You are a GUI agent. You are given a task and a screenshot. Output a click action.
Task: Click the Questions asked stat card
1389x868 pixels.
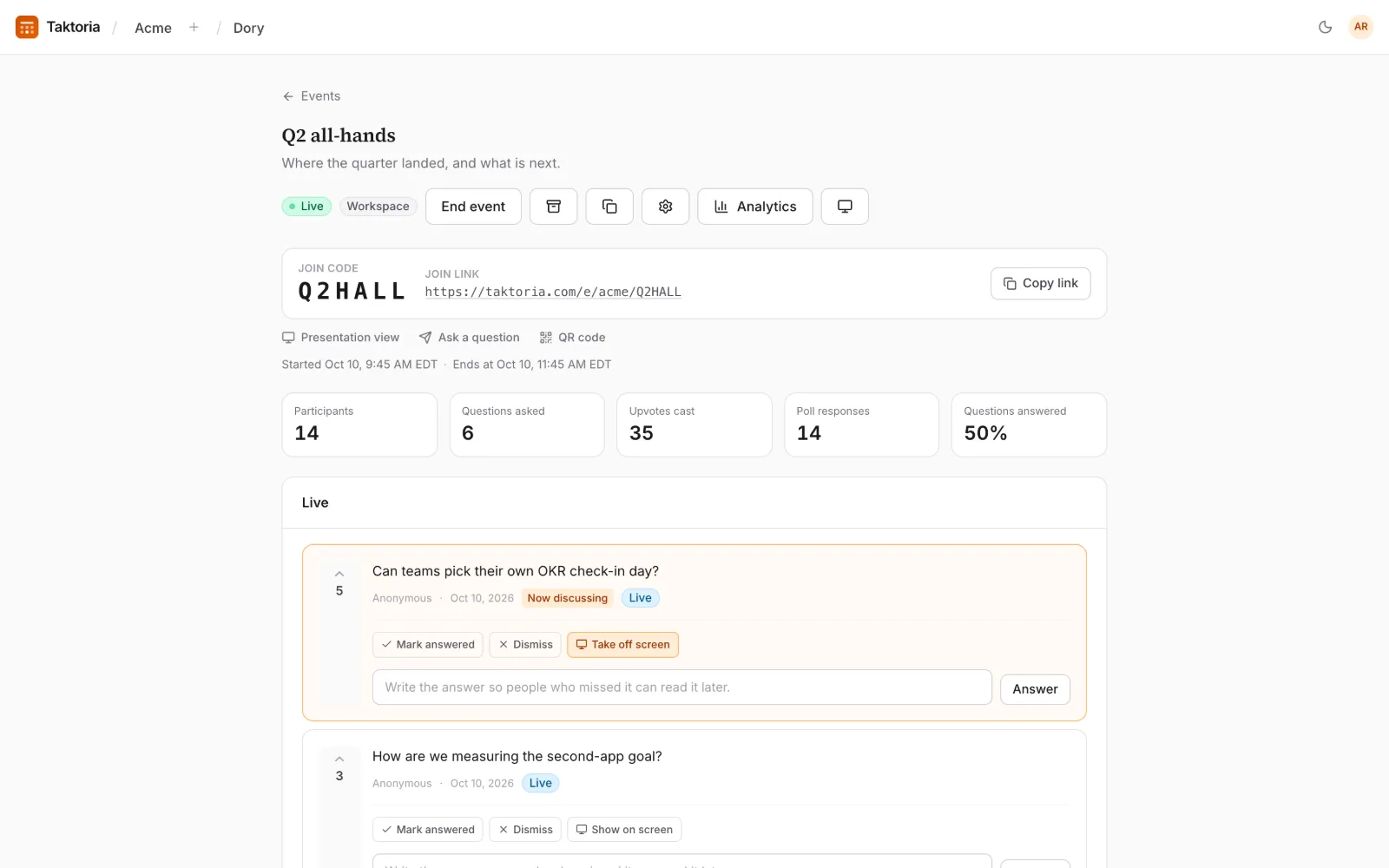(x=527, y=424)
